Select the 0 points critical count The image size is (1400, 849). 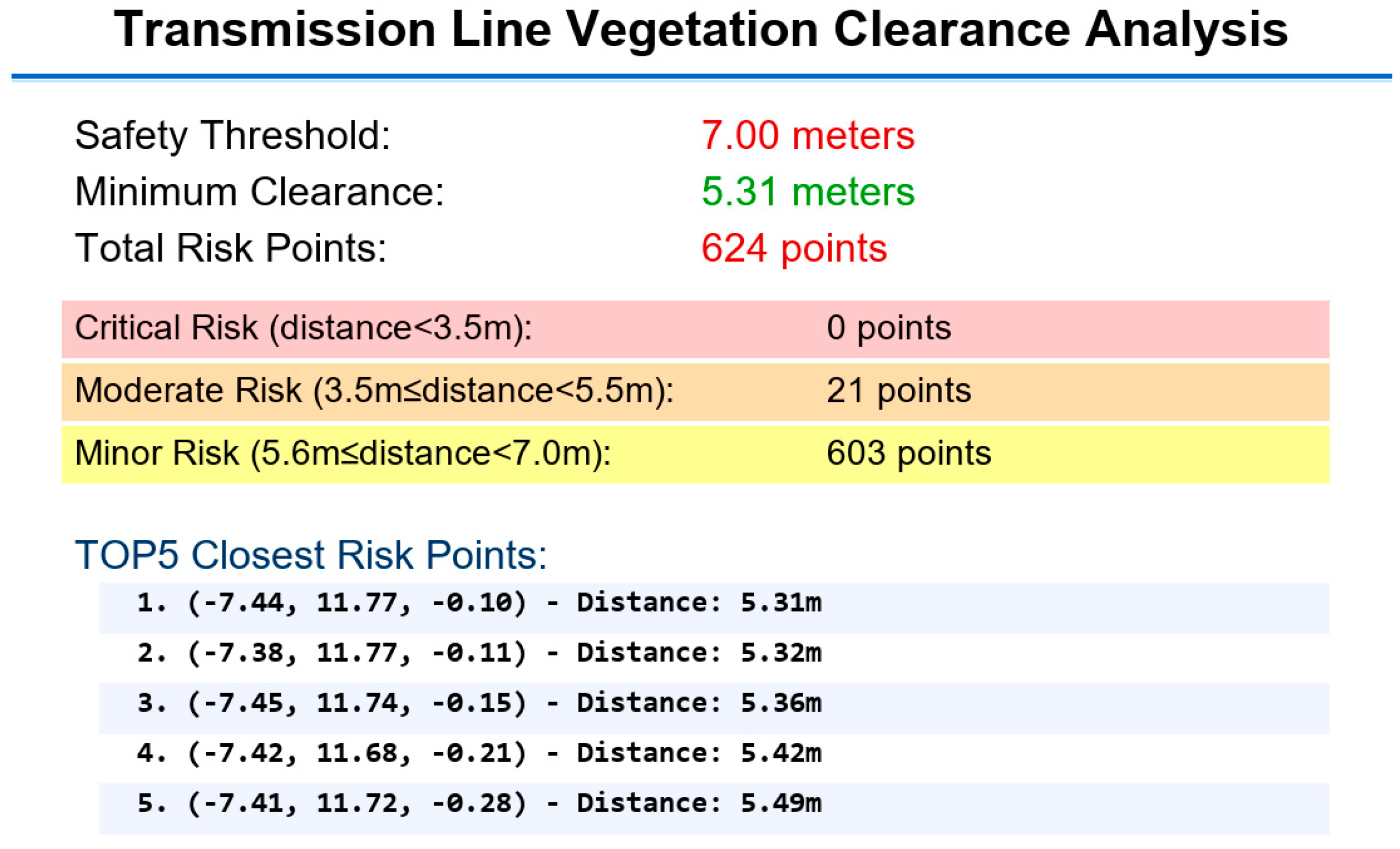[x=888, y=328]
